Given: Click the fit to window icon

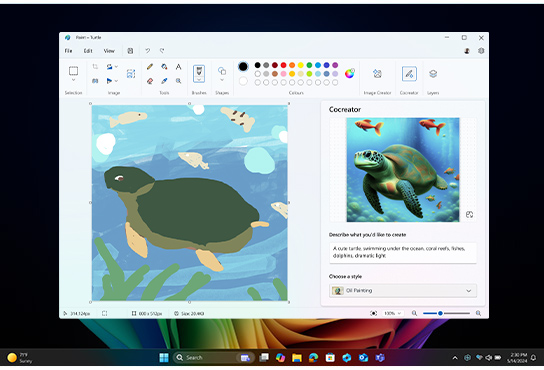Looking at the screenshot, I should (x=374, y=313).
